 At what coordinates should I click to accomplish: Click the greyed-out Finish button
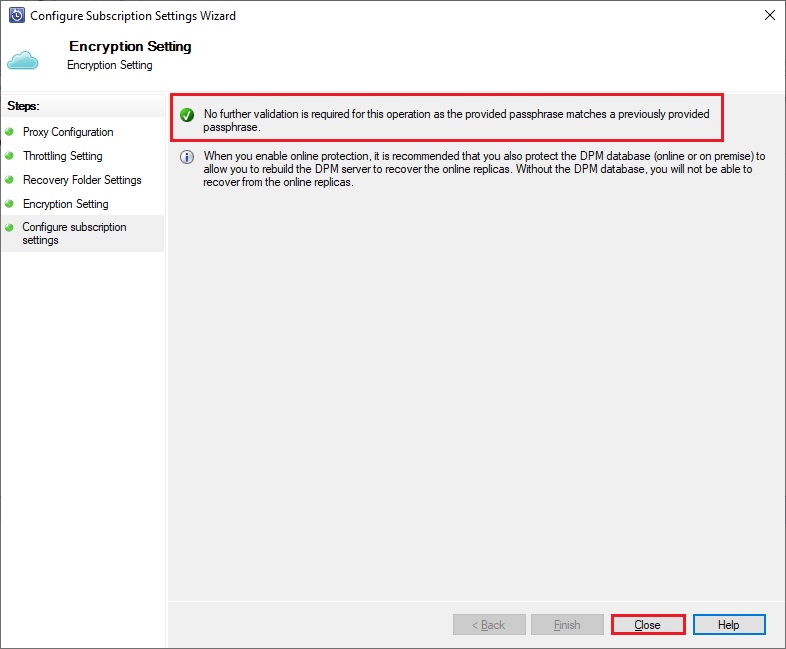(567, 624)
